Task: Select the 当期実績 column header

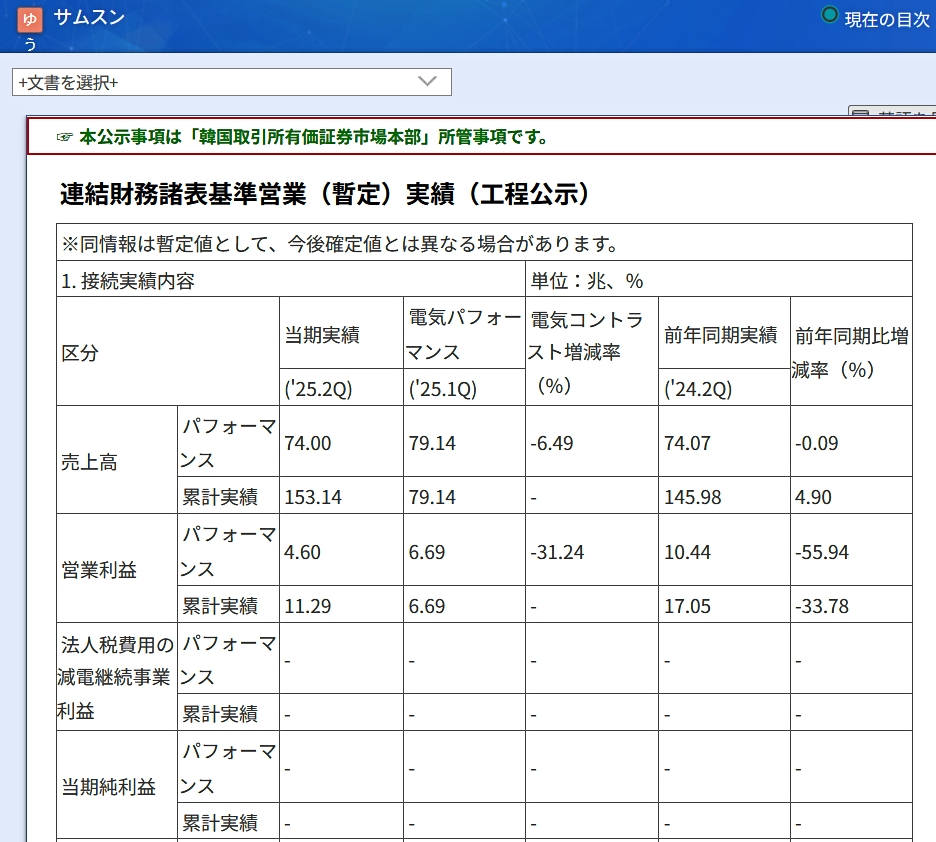Action: [322, 335]
